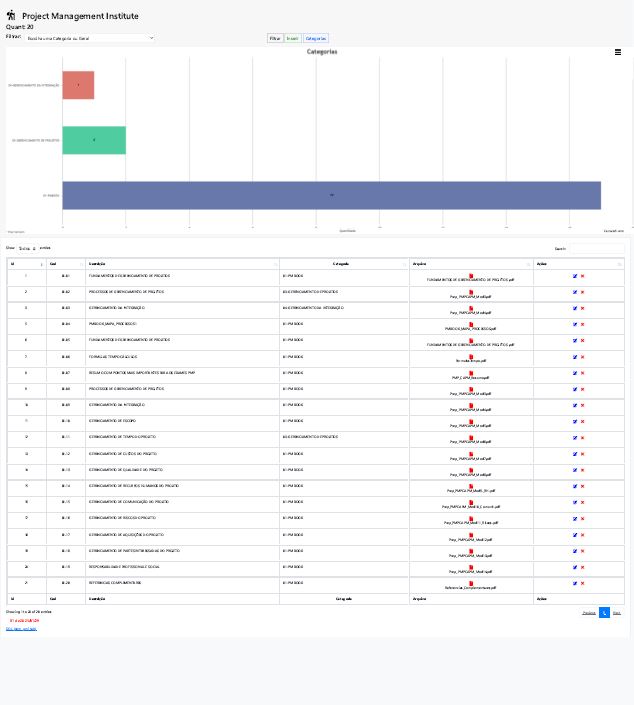
Task: Open PDF icon for TERMOS DE TEMPO E LOCAIS
Action: click(x=471, y=356)
